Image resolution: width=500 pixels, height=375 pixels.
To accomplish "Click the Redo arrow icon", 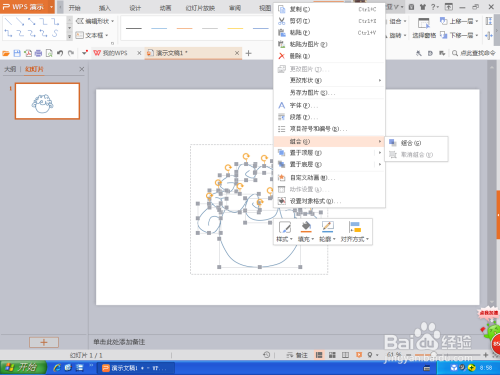I will (x=71, y=53).
